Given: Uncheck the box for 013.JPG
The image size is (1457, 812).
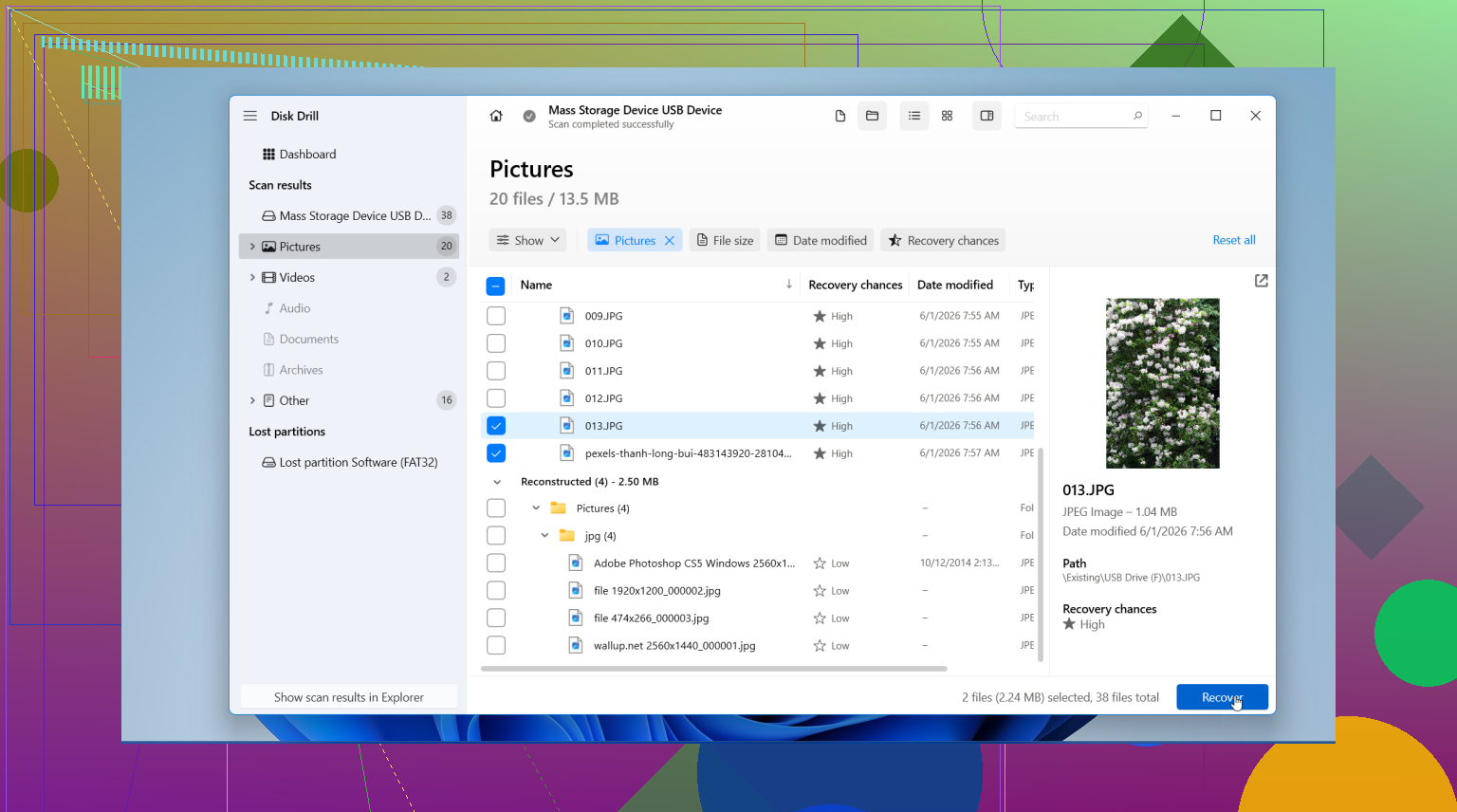Looking at the screenshot, I should tap(496, 426).
